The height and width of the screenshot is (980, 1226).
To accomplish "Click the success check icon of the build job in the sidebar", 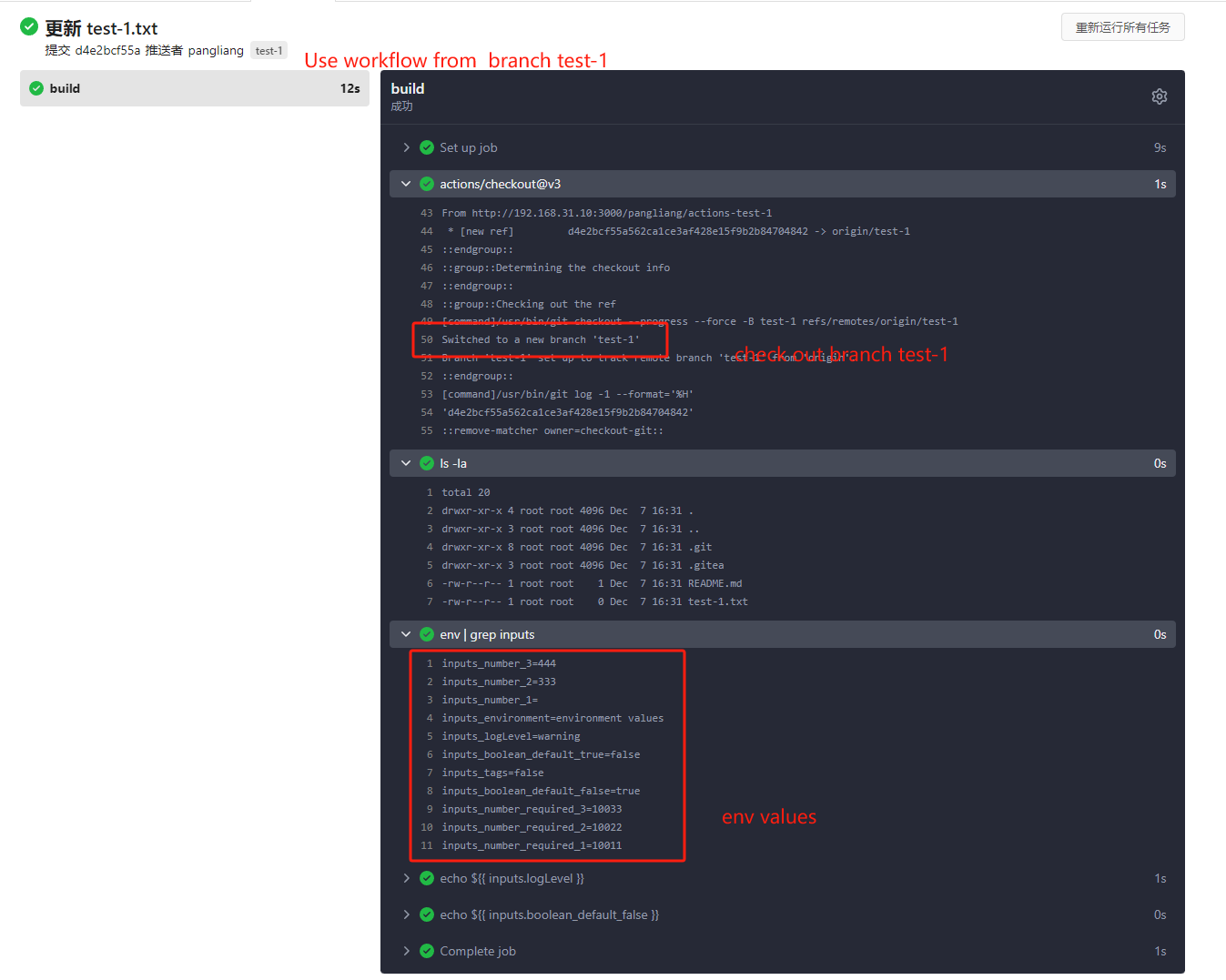I will coord(36,88).
